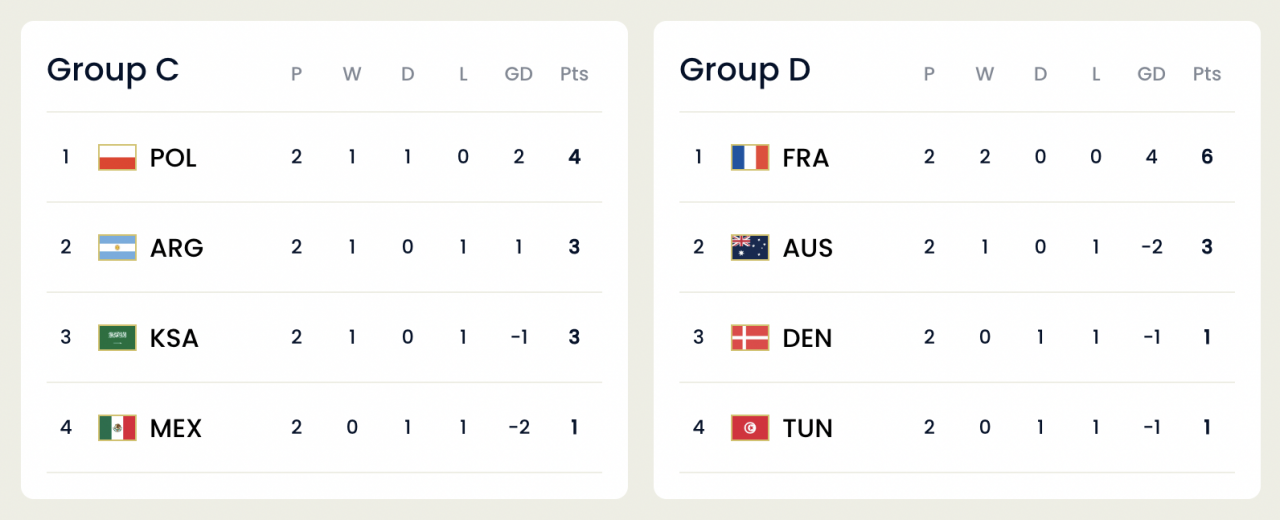
Task: Open the AUS team name
Action: 807,248
